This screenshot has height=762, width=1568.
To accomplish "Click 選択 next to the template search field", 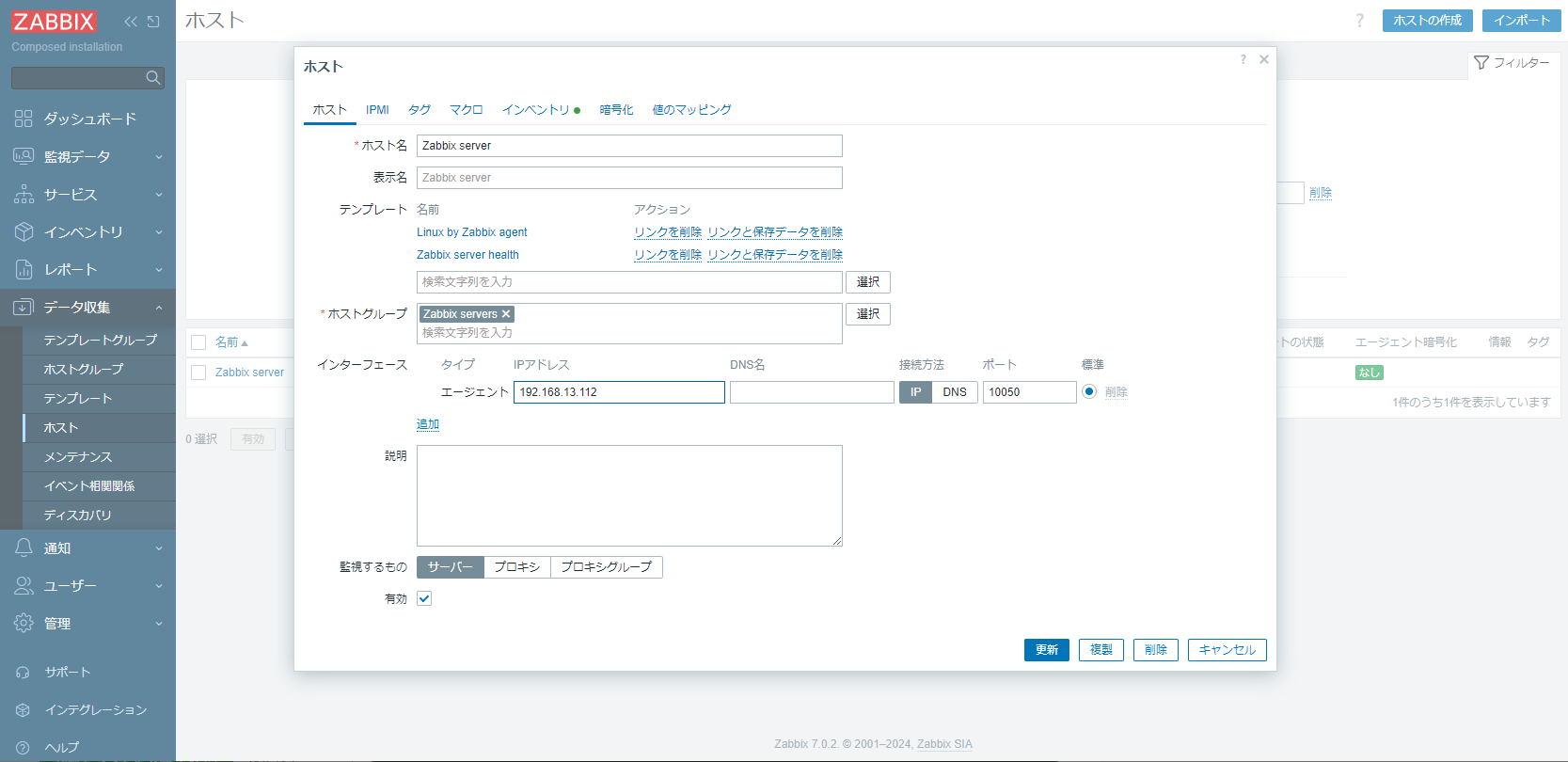I will pyautogui.click(x=868, y=282).
